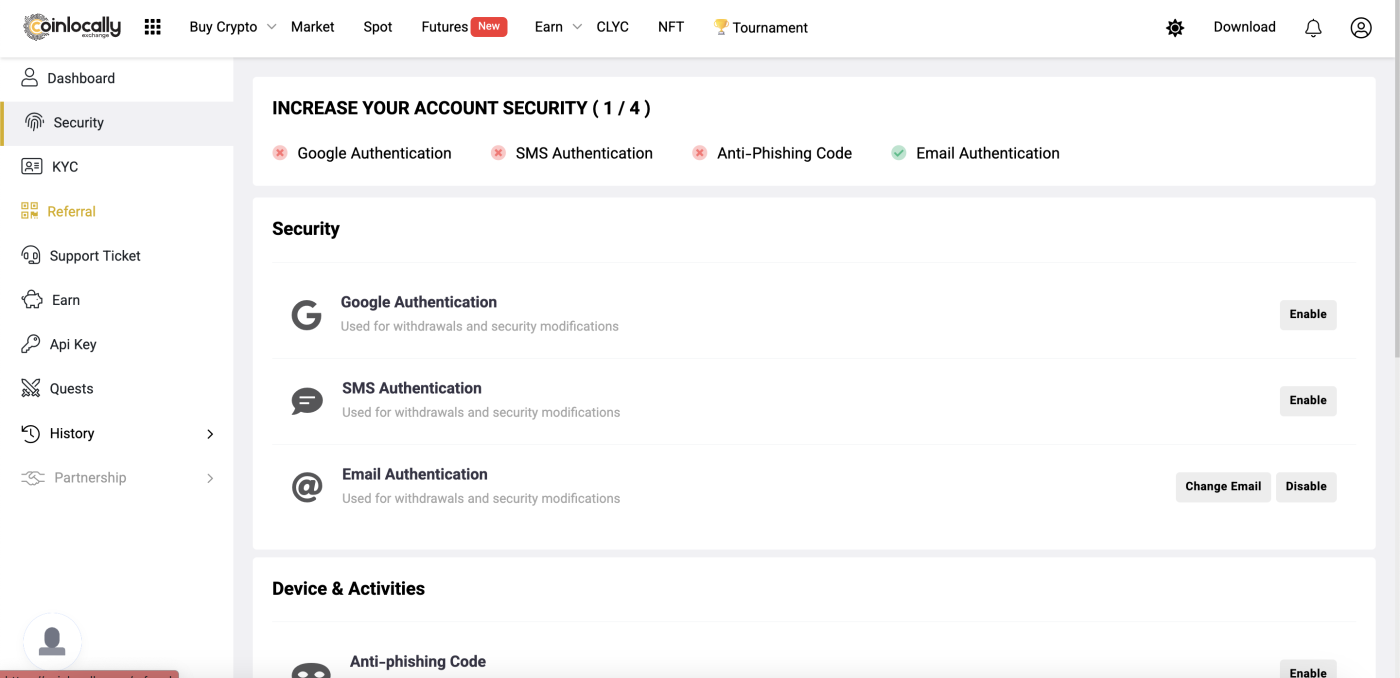
Task: Open the chat avatar bubble
Action: (x=52, y=641)
